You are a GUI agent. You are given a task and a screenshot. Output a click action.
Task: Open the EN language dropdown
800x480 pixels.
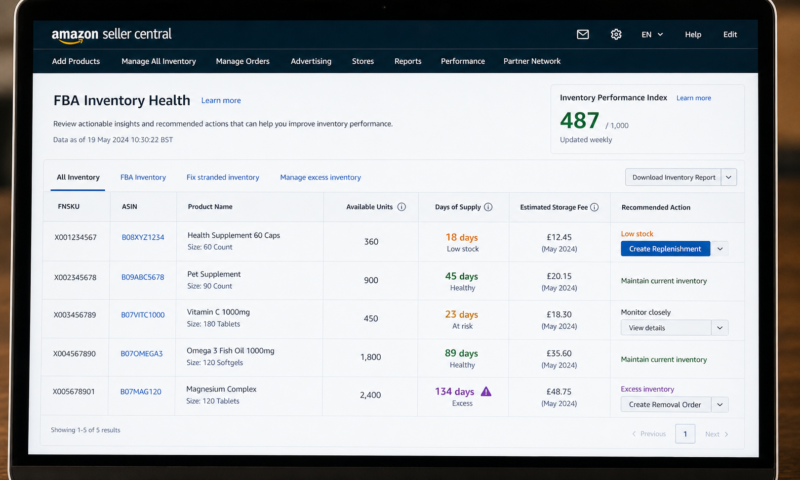[652, 35]
